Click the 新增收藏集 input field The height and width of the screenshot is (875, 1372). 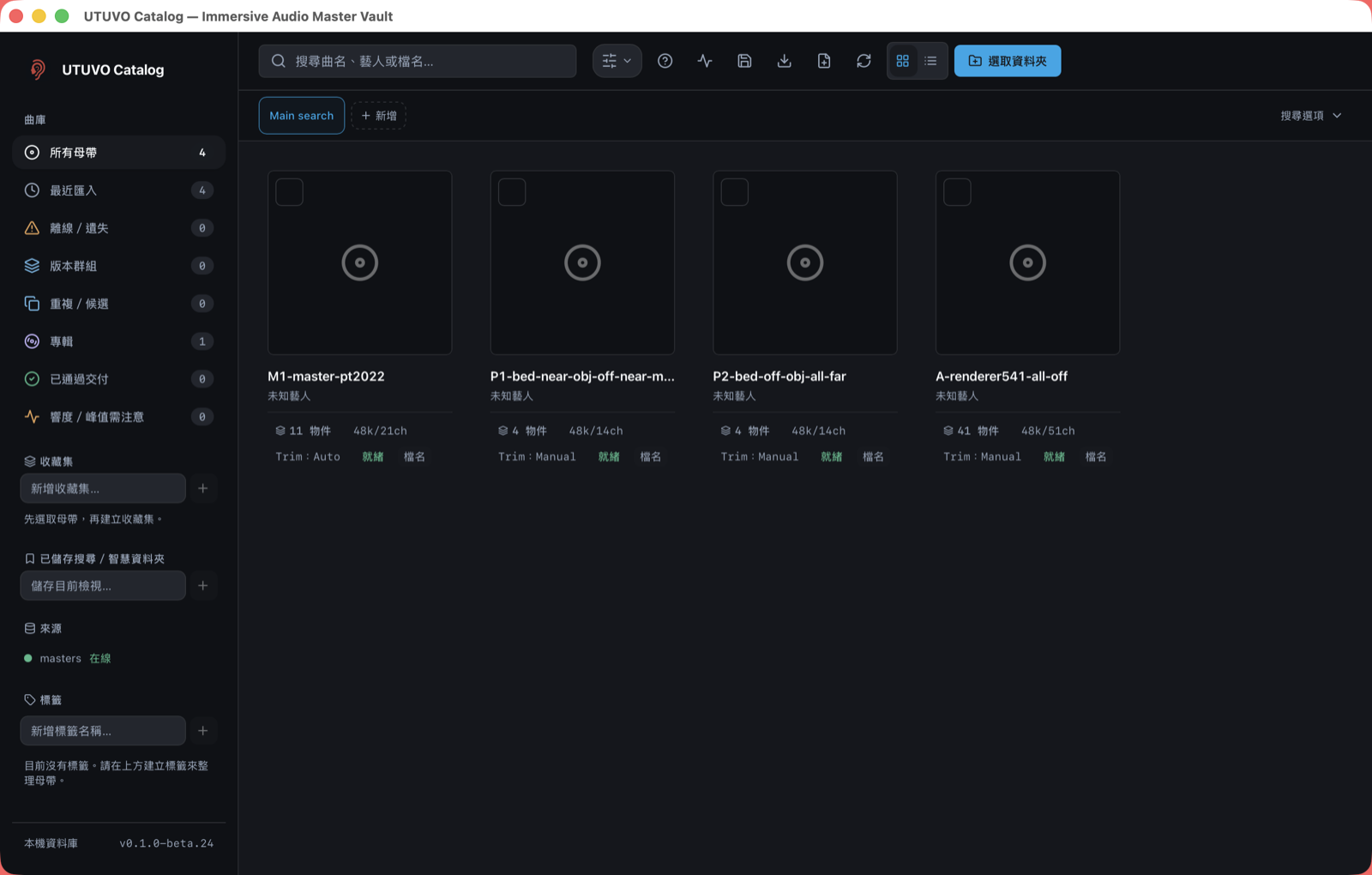103,489
